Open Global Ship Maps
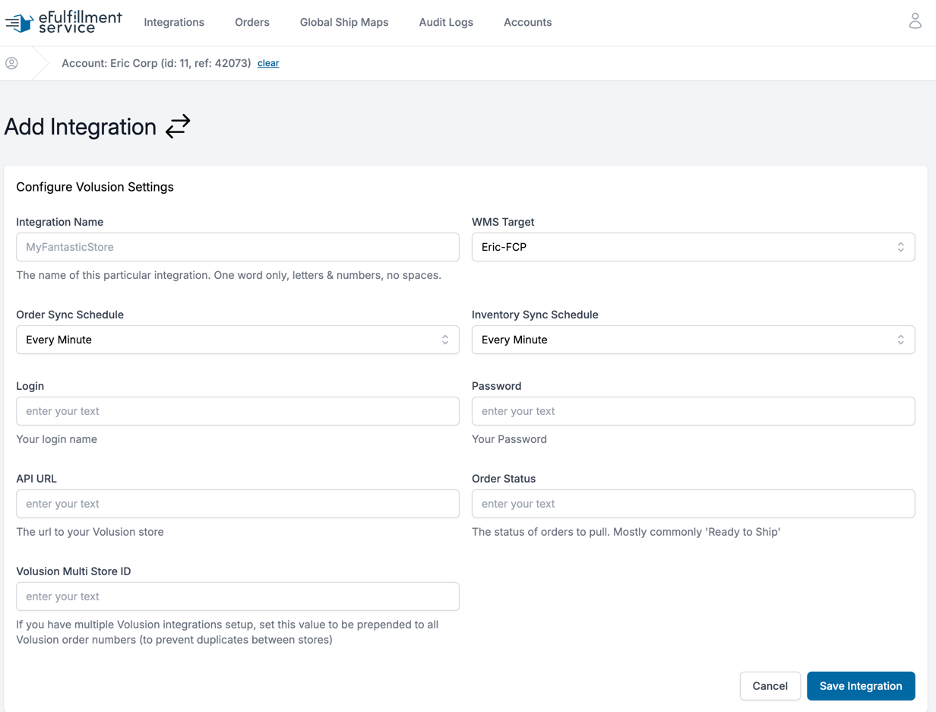The width and height of the screenshot is (936, 712). click(344, 22)
